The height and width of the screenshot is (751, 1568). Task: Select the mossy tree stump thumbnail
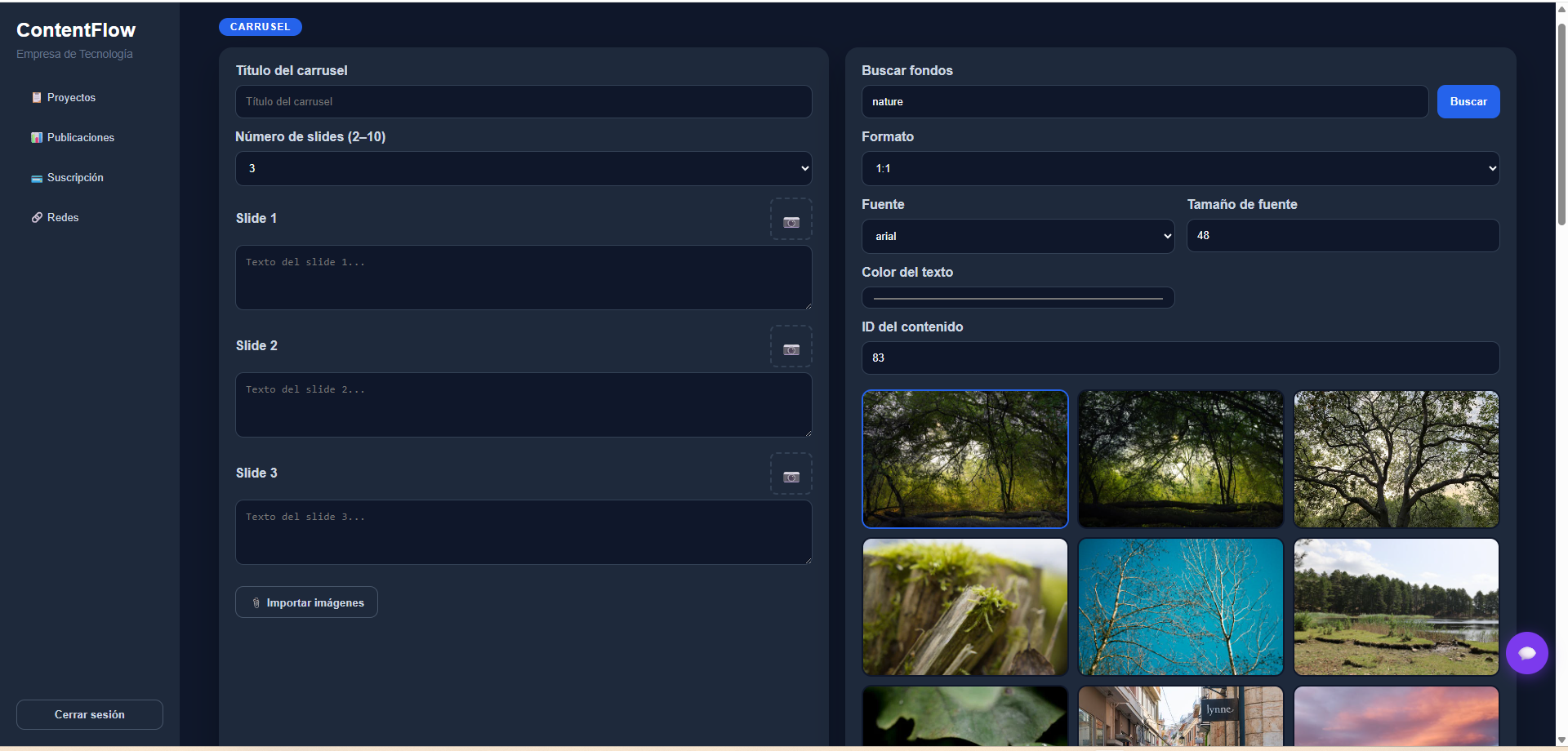tap(965, 607)
